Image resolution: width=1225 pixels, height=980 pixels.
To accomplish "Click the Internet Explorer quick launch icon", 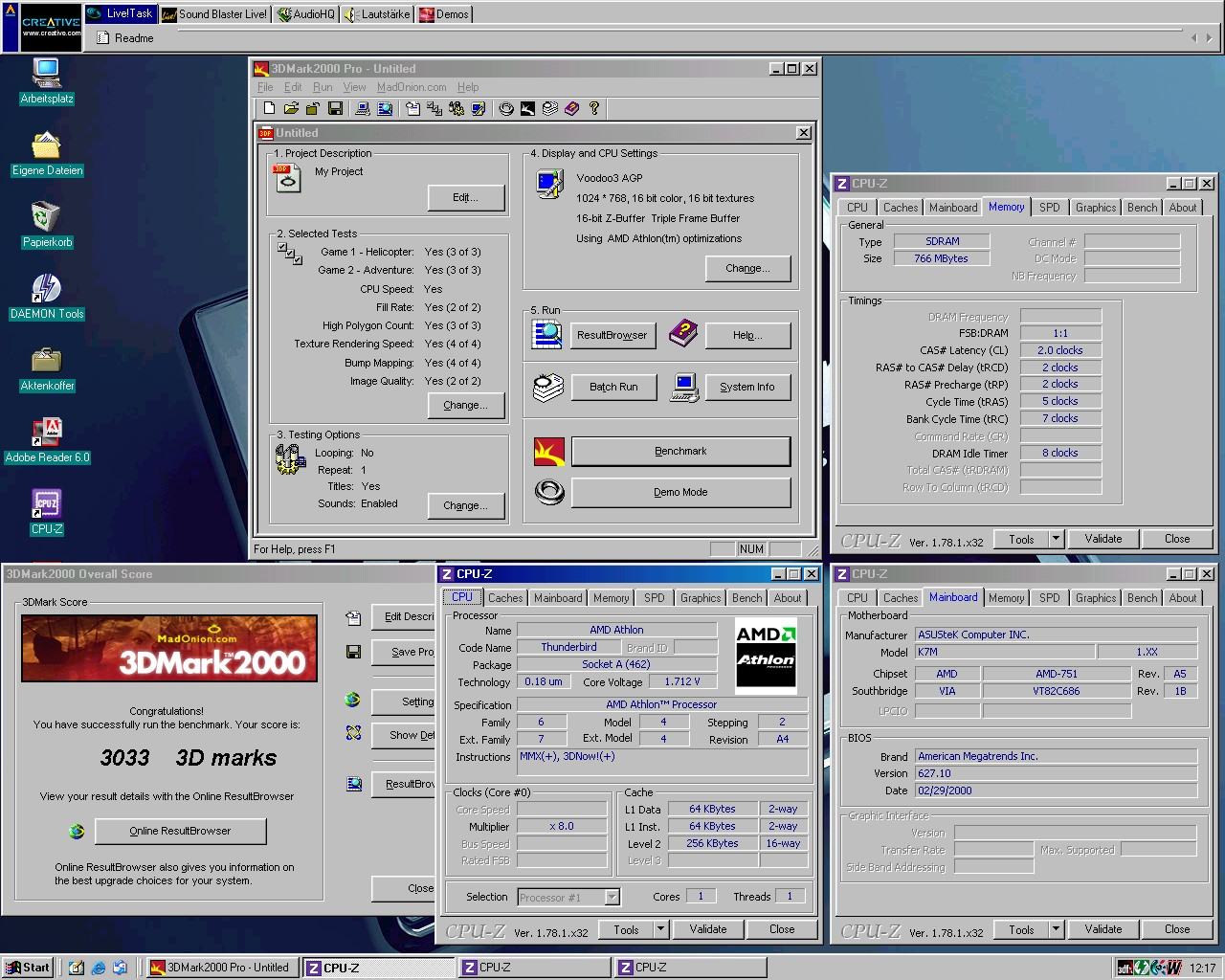I will pos(99,968).
